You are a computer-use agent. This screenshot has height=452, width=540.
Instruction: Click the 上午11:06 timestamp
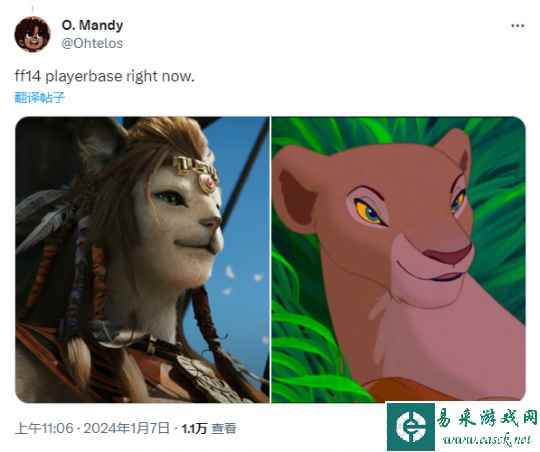point(44,428)
